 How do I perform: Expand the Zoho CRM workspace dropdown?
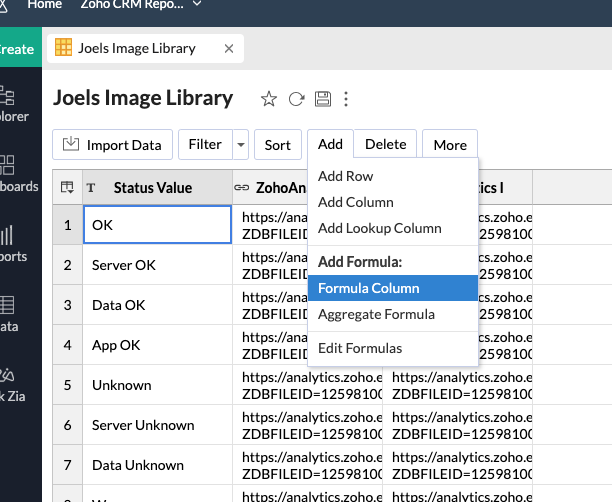[x=196, y=5]
